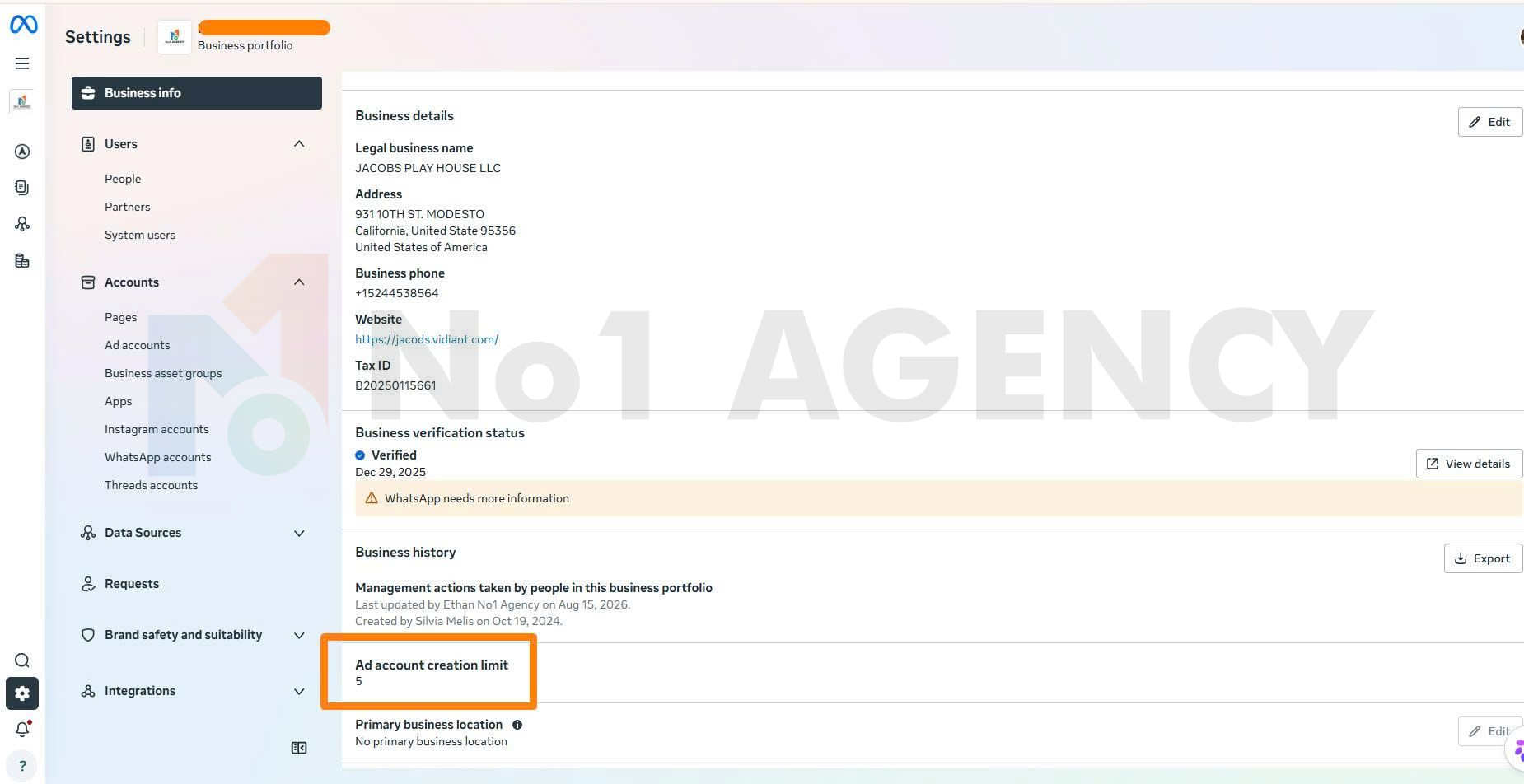
Task: Select the business portfolio thumbnail in left rail
Action: 22,103
